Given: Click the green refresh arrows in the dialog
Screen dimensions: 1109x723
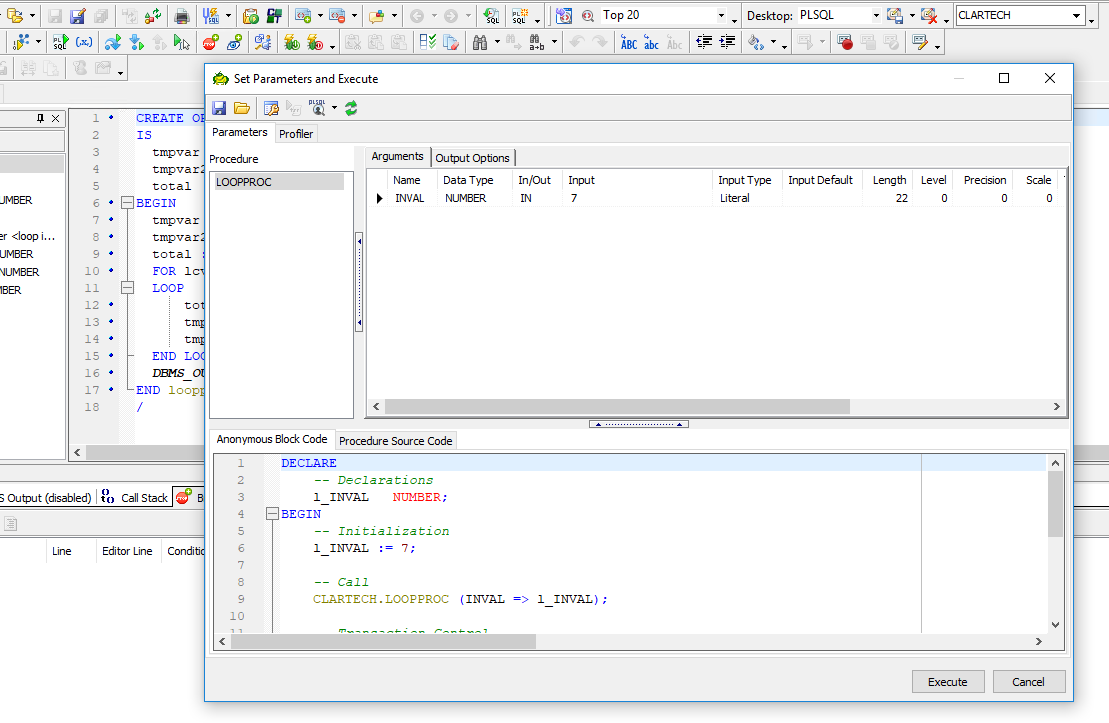Looking at the screenshot, I should (351, 108).
